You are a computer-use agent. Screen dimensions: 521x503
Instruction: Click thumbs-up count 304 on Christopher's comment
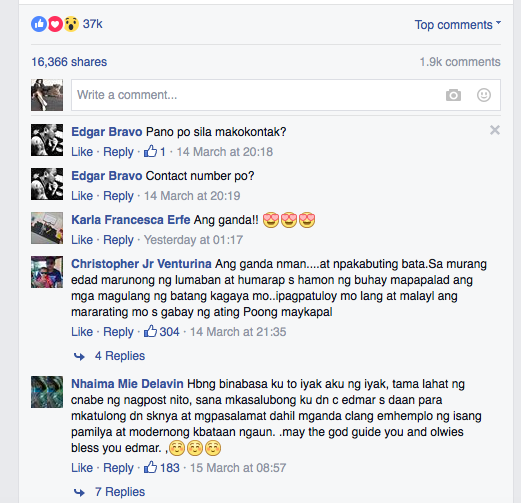tap(162, 332)
